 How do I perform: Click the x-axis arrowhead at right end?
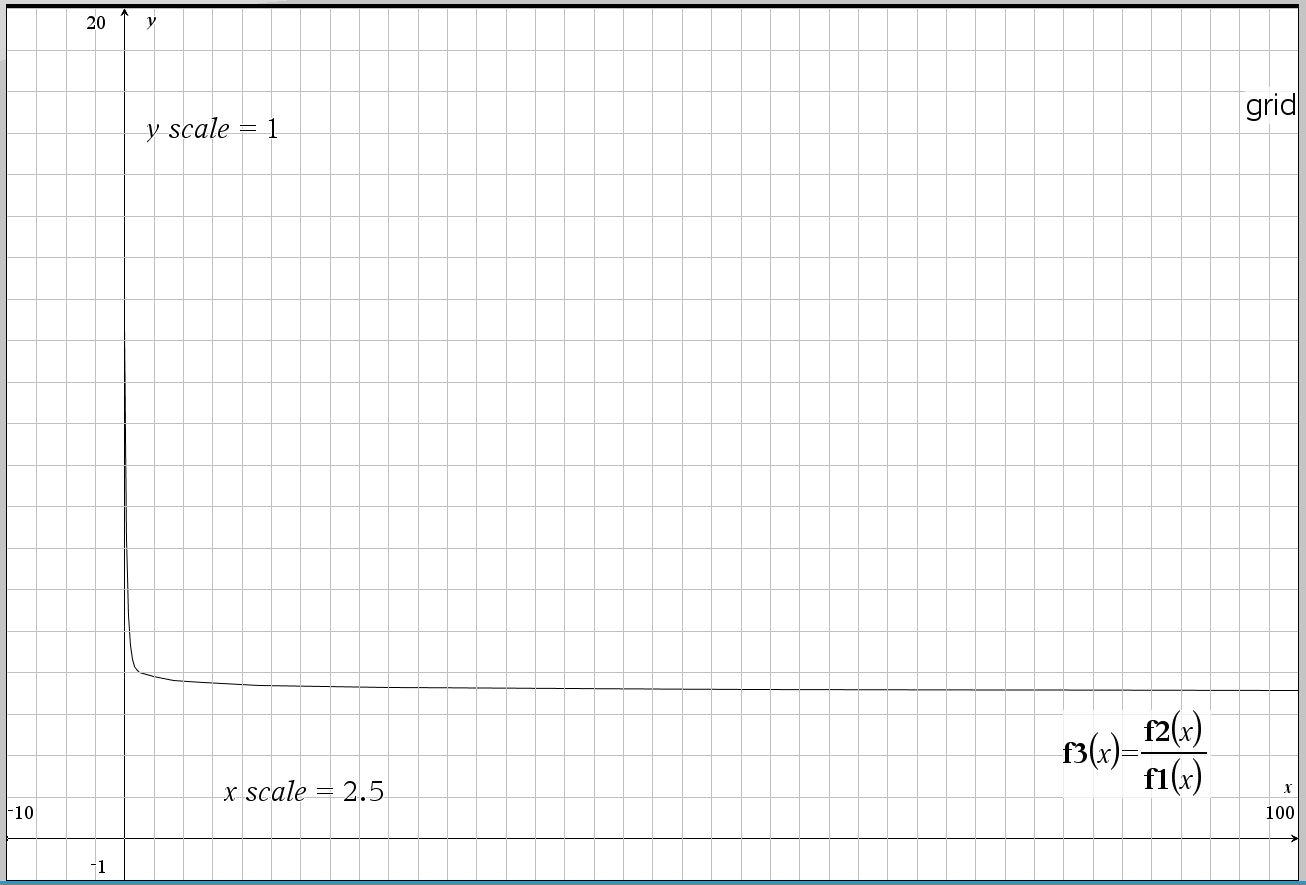tap(1294, 839)
